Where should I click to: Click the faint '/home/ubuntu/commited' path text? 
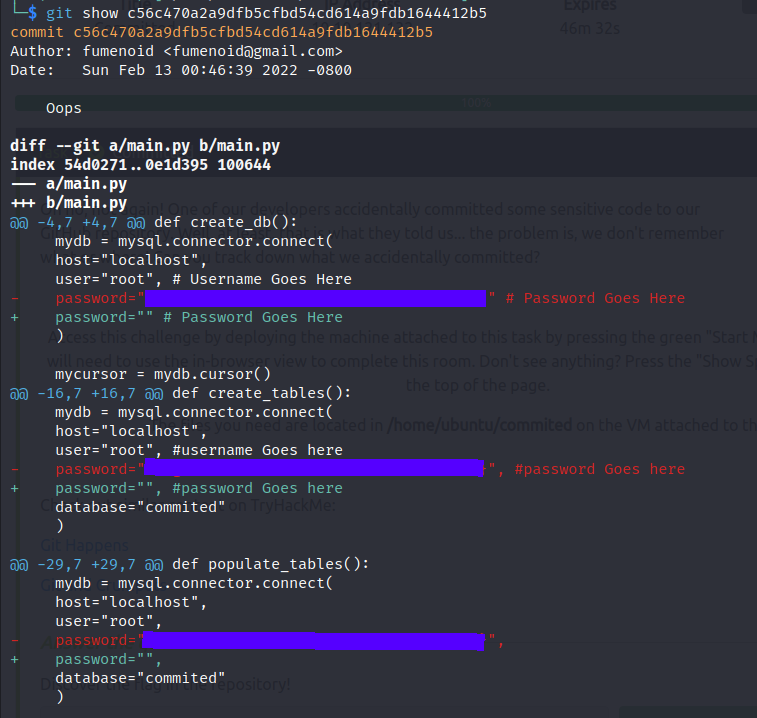pos(479,424)
